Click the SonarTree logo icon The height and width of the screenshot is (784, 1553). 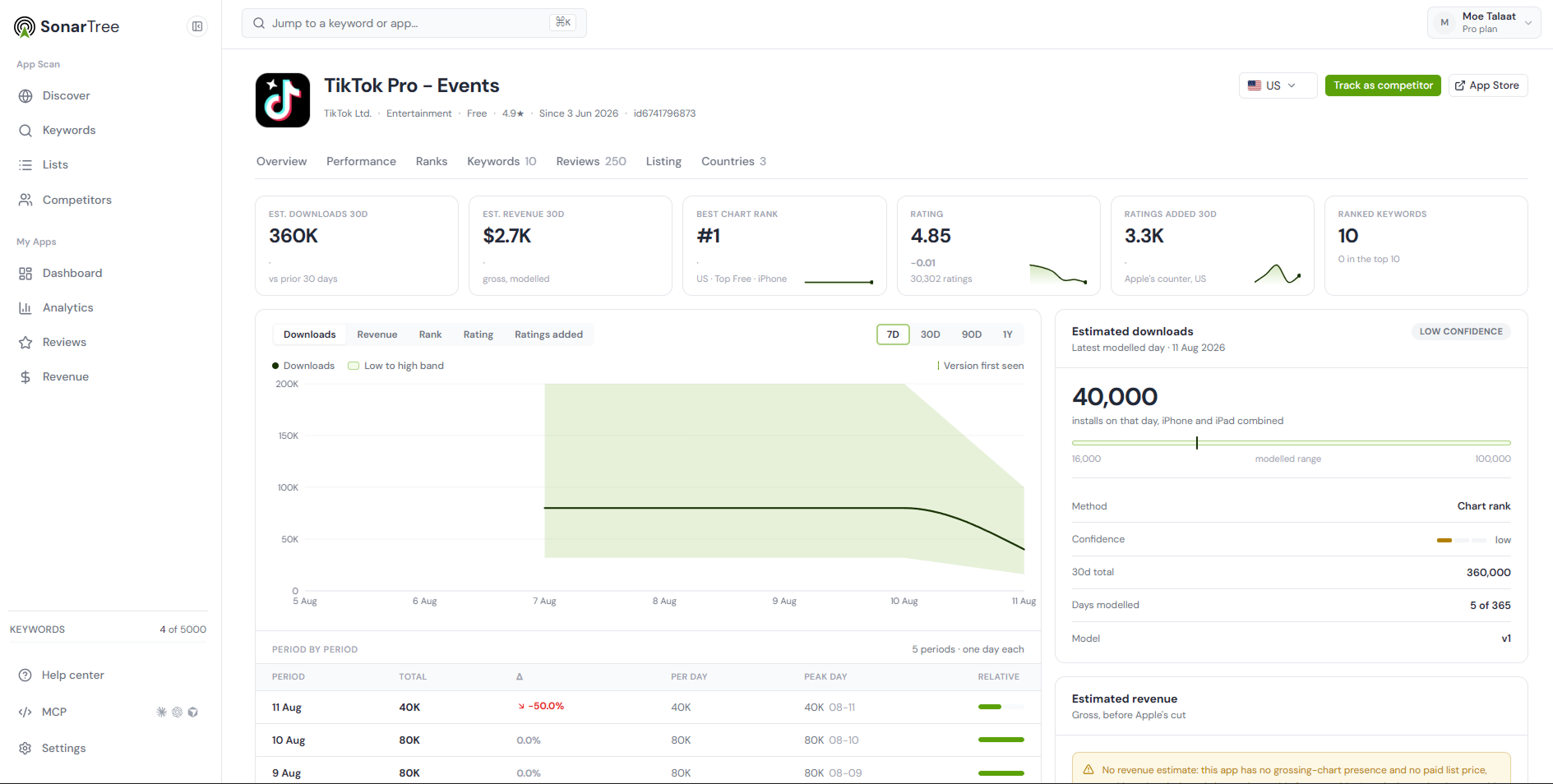pyautogui.click(x=25, y=27)
